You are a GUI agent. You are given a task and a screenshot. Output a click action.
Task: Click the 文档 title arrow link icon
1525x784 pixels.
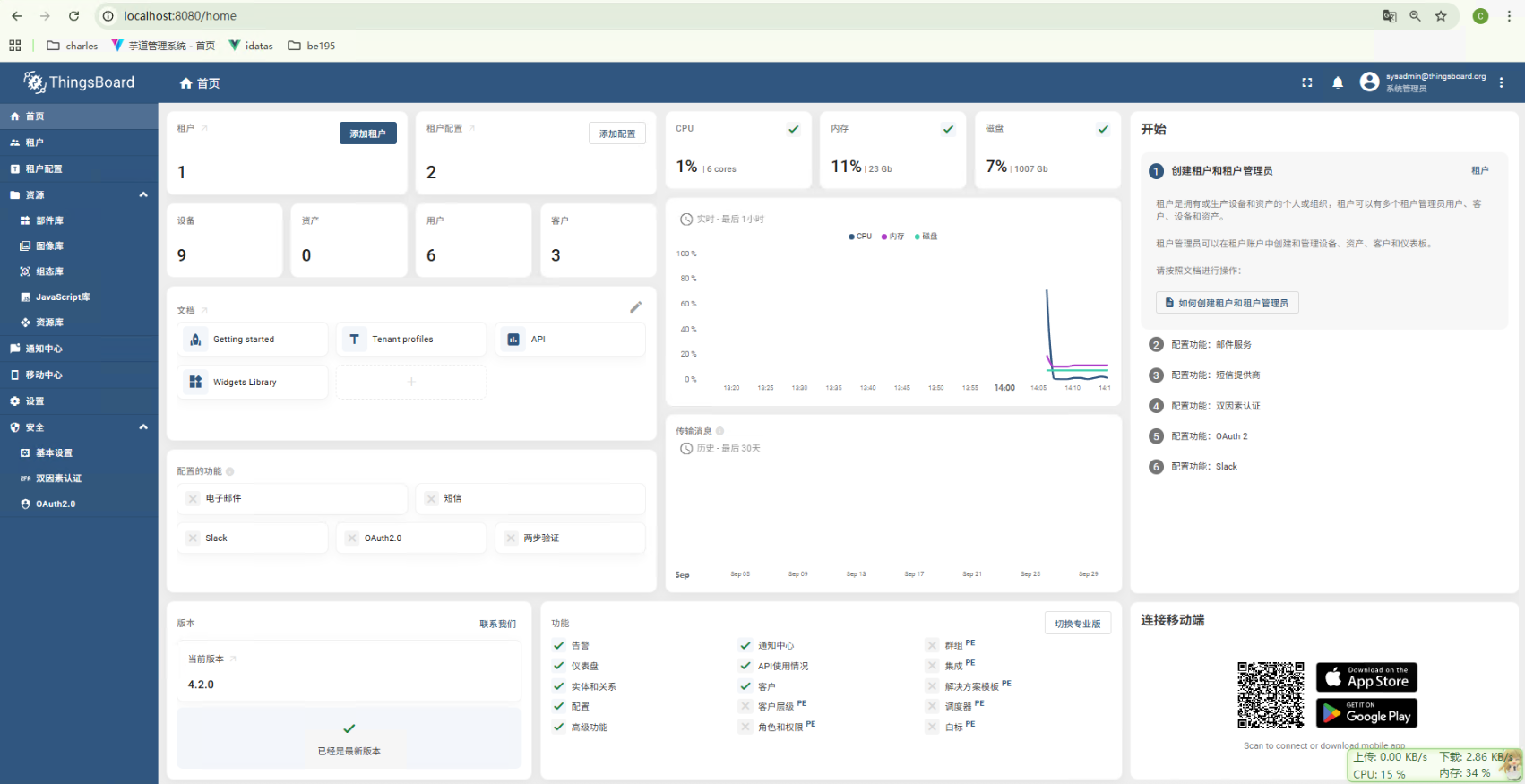[204, 310]
